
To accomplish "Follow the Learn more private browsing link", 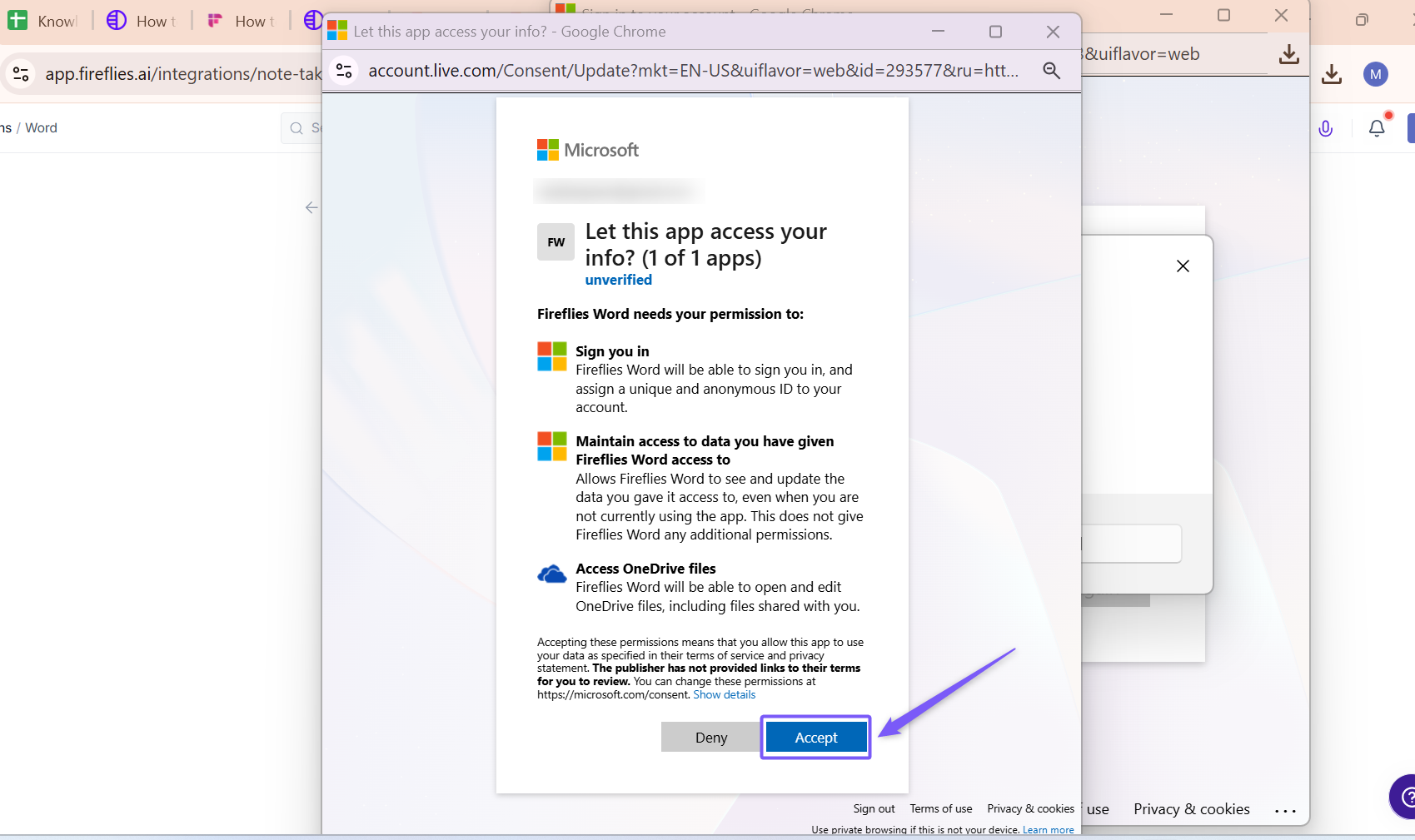I will (1049, 830).
